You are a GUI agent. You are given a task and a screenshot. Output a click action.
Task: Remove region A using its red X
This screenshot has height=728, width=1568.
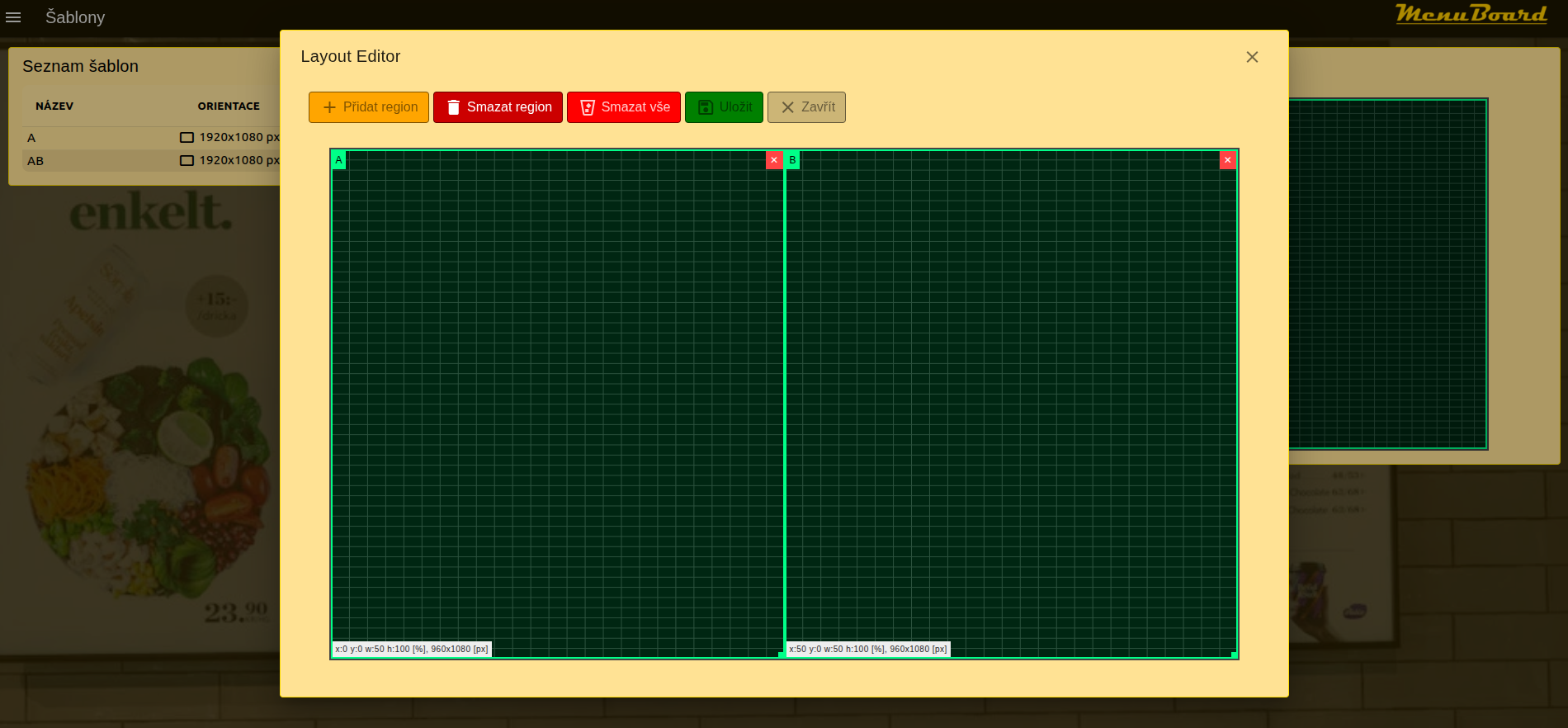[x=774, y=160]
